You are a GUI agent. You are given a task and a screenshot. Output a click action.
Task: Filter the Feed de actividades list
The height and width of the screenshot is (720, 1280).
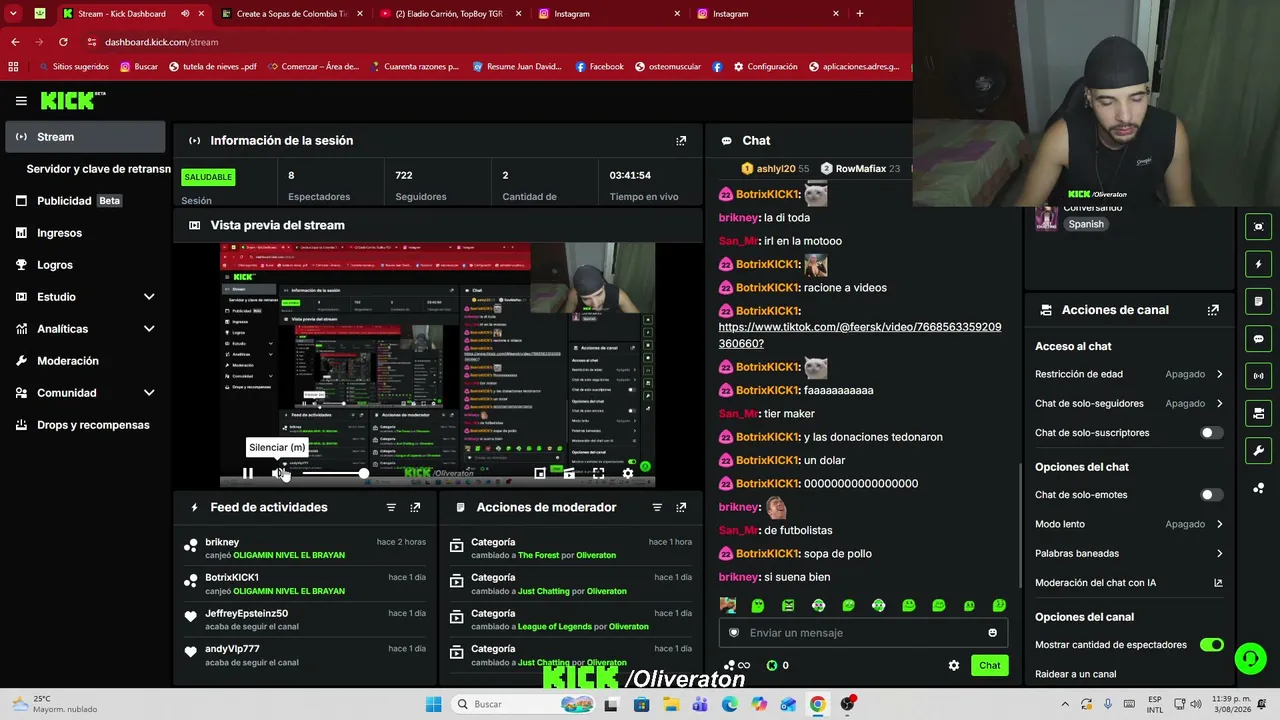coord(391,508)
